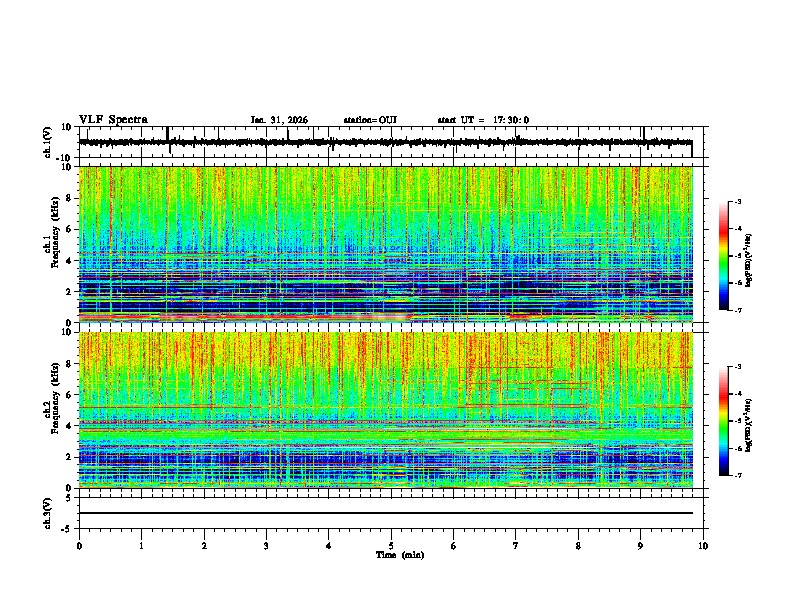
Task: Click time axis tick label "3"
Action: (x=266, y=546)
